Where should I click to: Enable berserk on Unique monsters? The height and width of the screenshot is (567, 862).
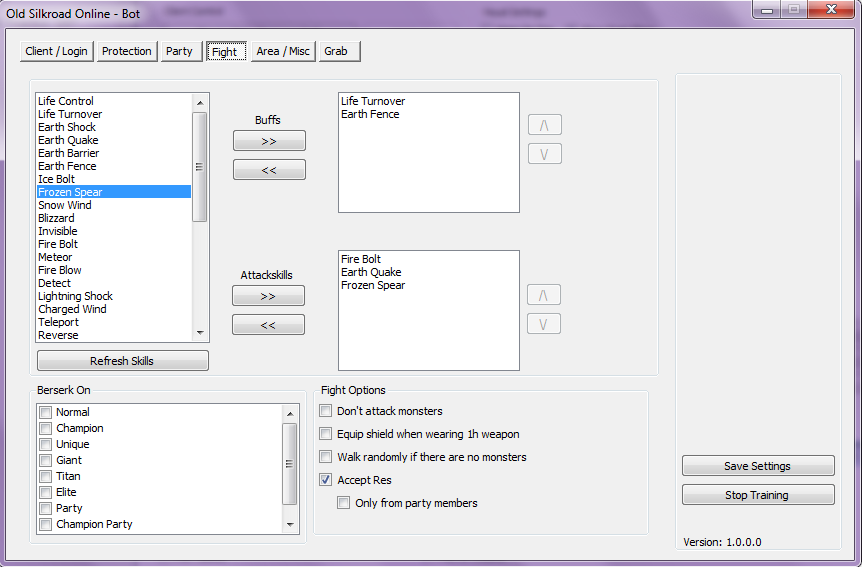(x=46, y=444)
